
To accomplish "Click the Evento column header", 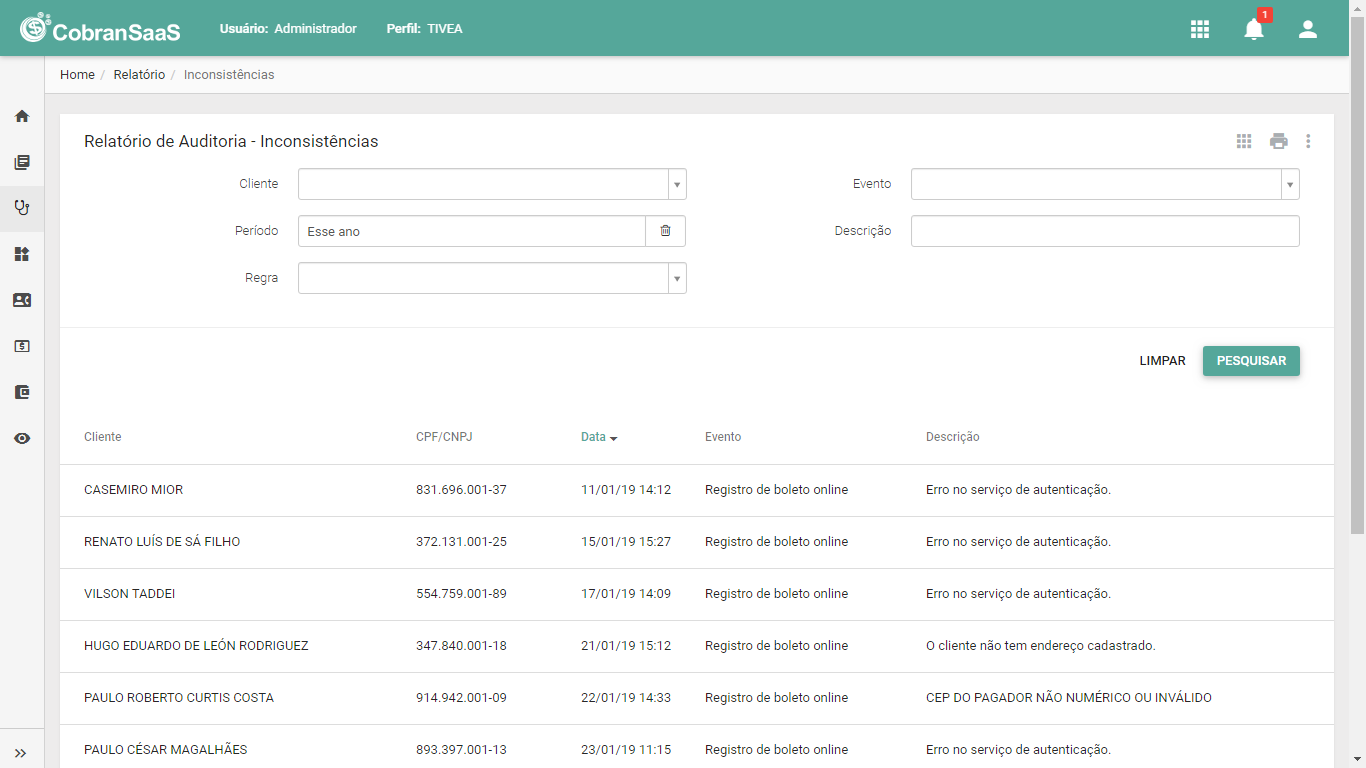I will coord(723,437).
